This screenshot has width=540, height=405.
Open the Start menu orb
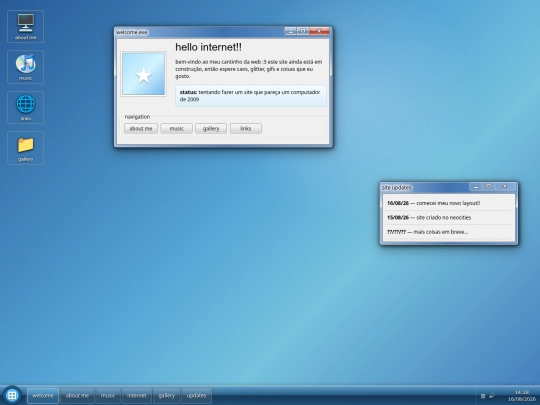[12, 395]
